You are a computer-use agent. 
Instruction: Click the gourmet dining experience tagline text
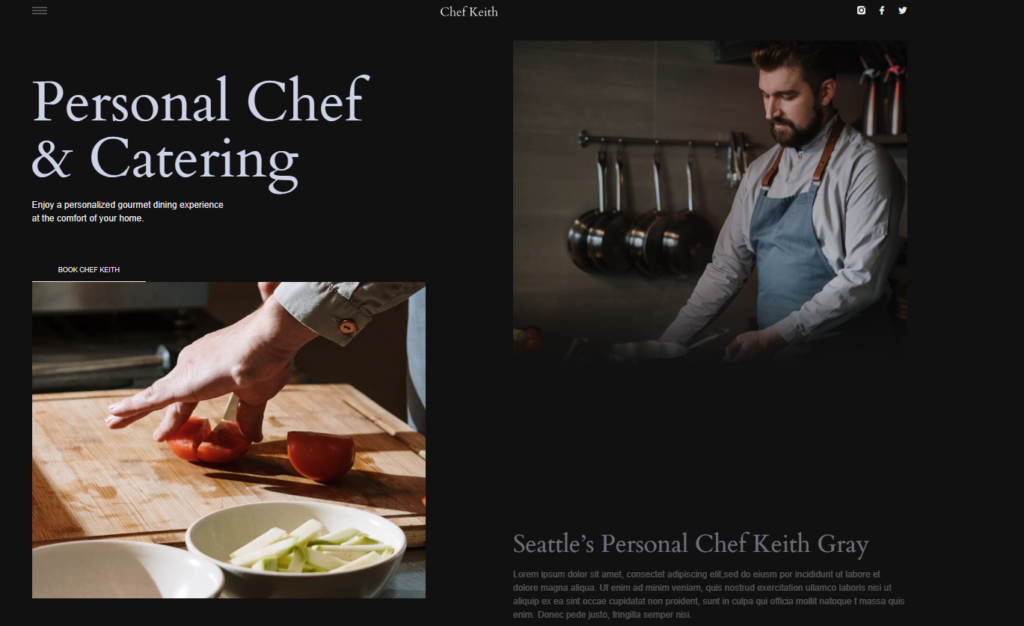coord(127,211)
